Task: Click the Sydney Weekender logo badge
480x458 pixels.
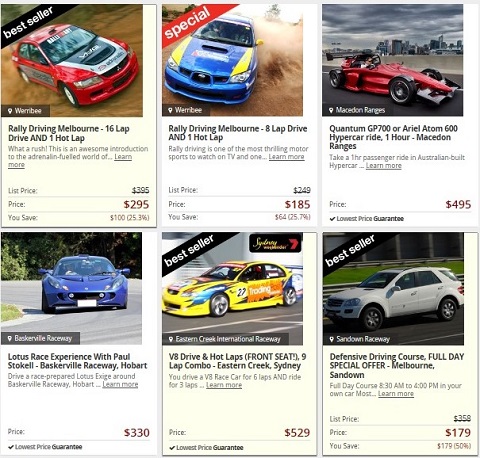Action: pyautogui.click(x=275, y=243)
